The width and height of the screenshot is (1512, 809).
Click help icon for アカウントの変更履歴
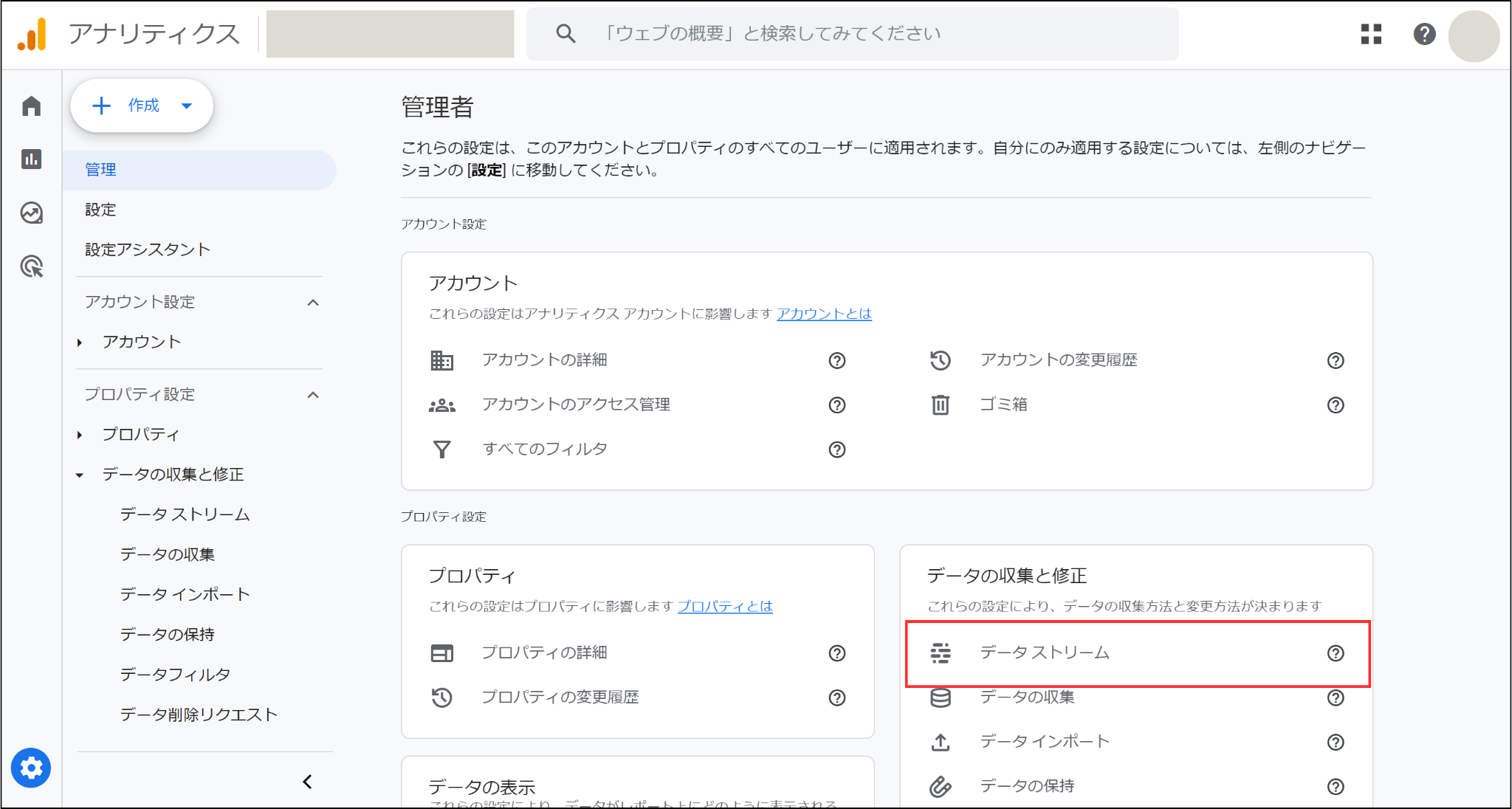tap(1336, 360)
